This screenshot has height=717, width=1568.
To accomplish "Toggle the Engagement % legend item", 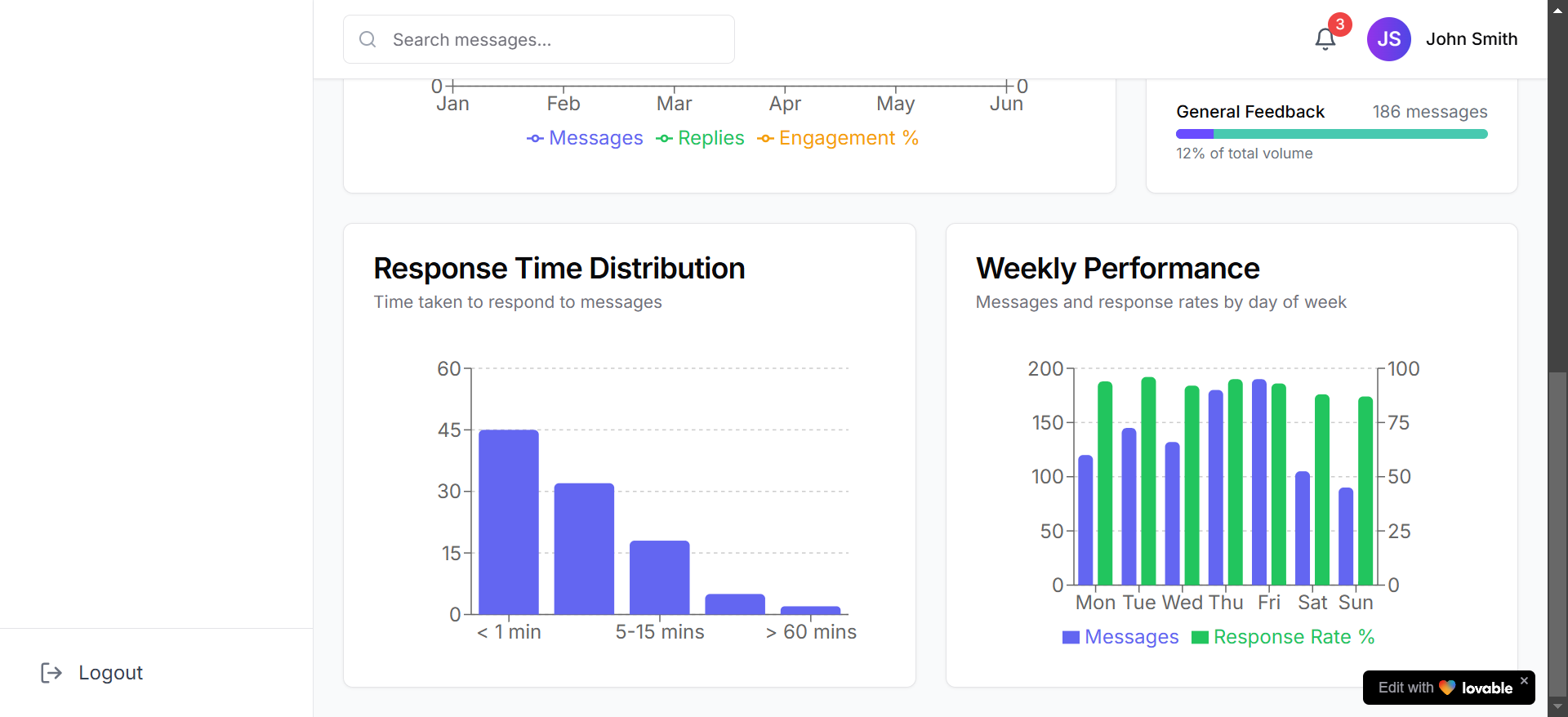I will click(x=838, y=138).
